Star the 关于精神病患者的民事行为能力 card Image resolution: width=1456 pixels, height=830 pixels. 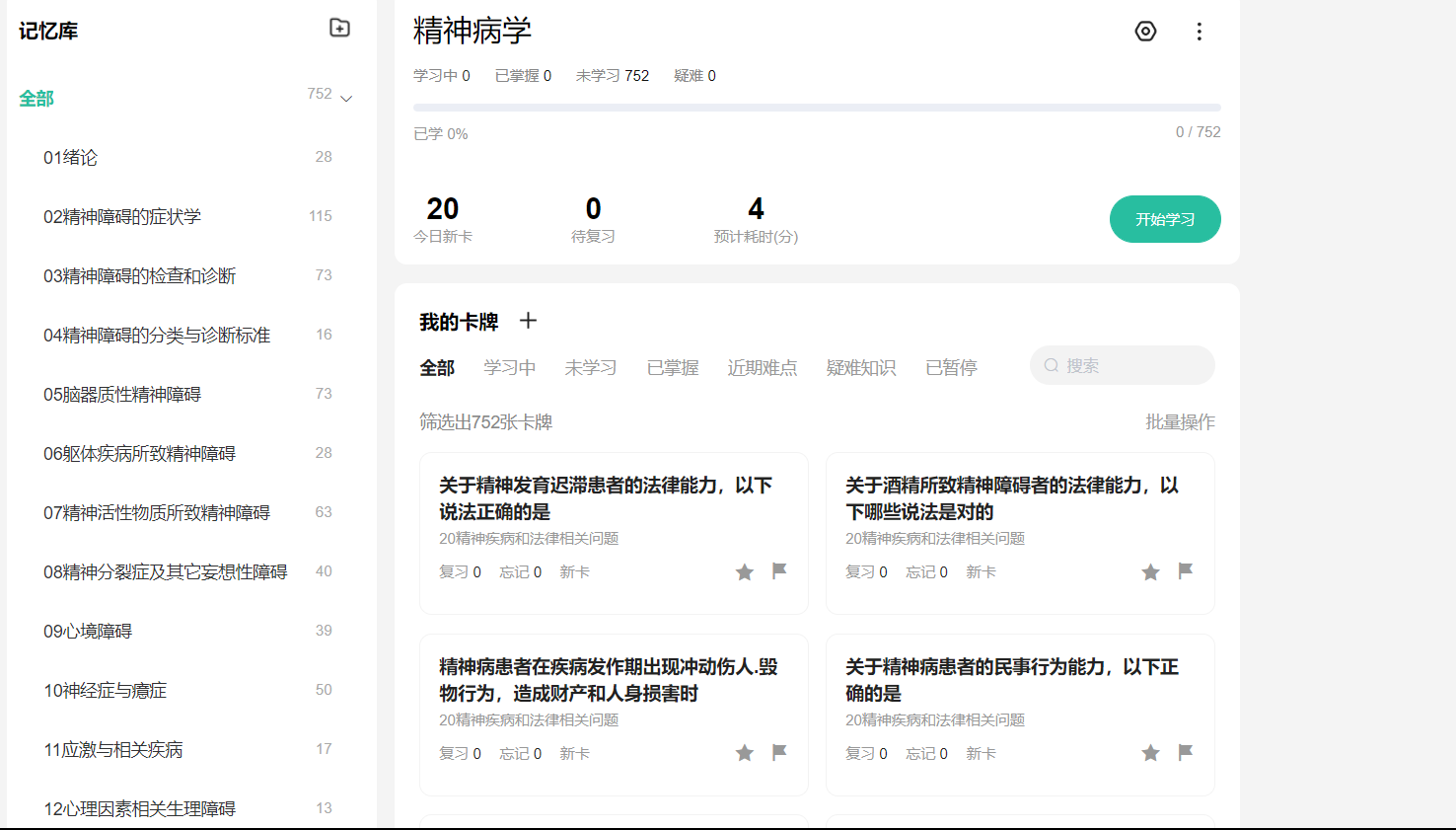tap(1151, 754)
